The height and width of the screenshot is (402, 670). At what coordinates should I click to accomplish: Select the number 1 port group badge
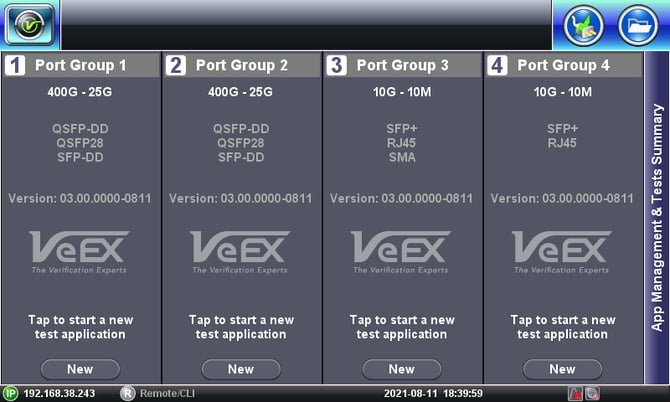click(x=15, y=65)
